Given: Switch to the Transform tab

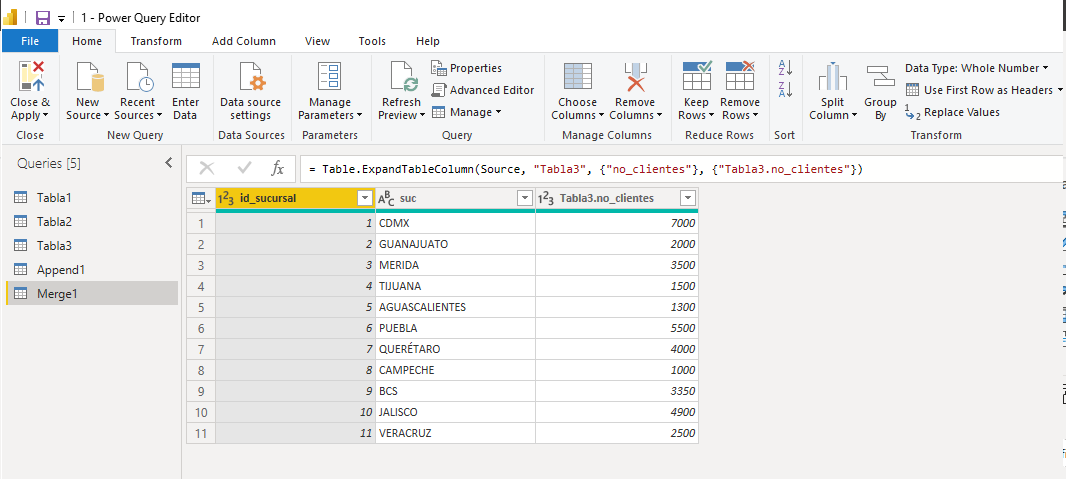Looking at the screenshot, I should pos(156,41).
